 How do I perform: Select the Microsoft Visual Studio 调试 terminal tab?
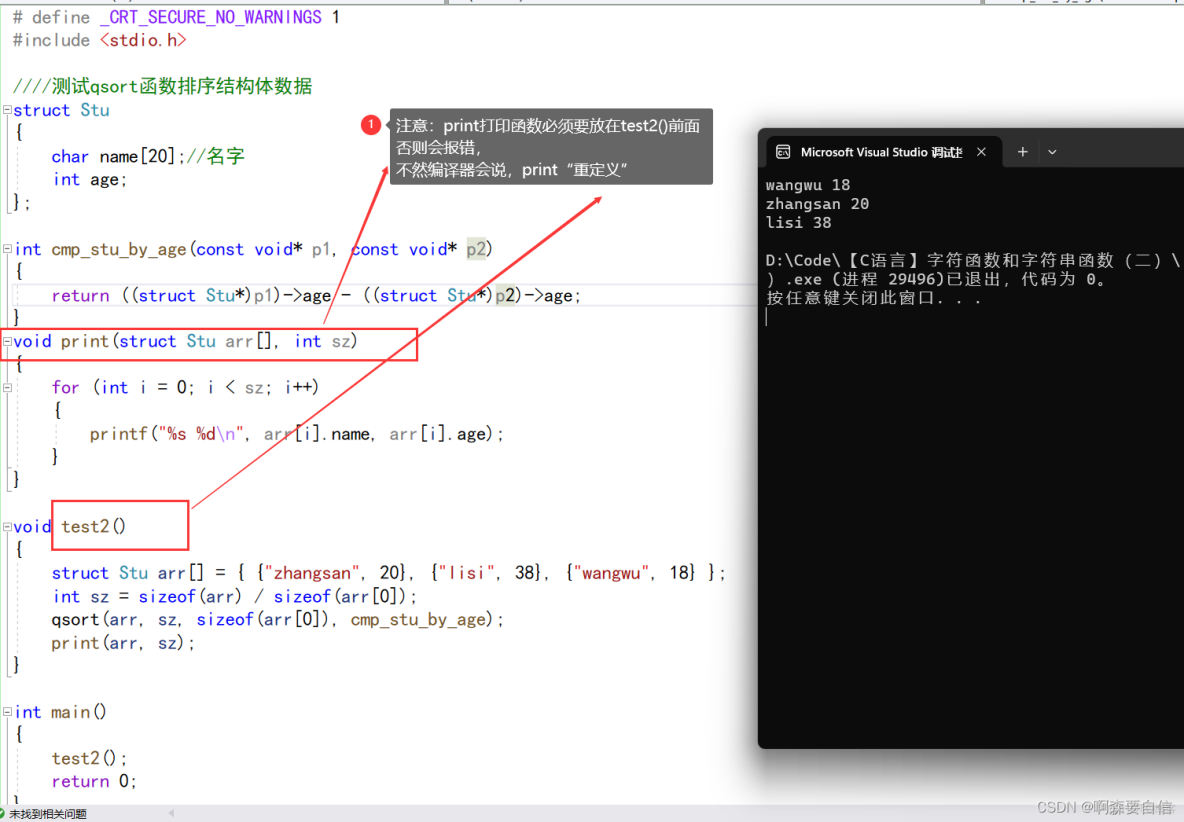tap(880, 152)
